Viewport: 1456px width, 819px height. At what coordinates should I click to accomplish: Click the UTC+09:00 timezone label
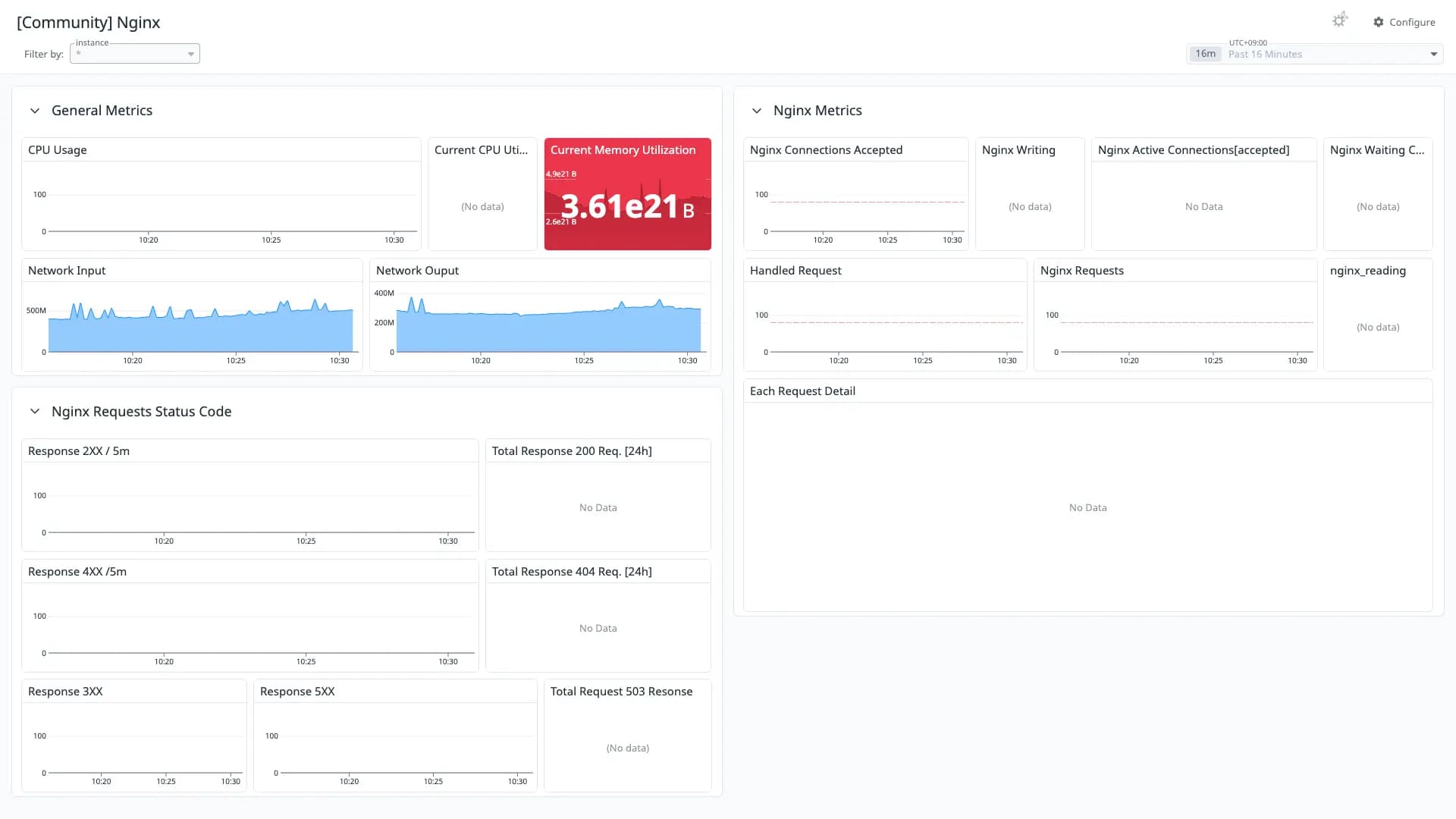click(1248, 43)
